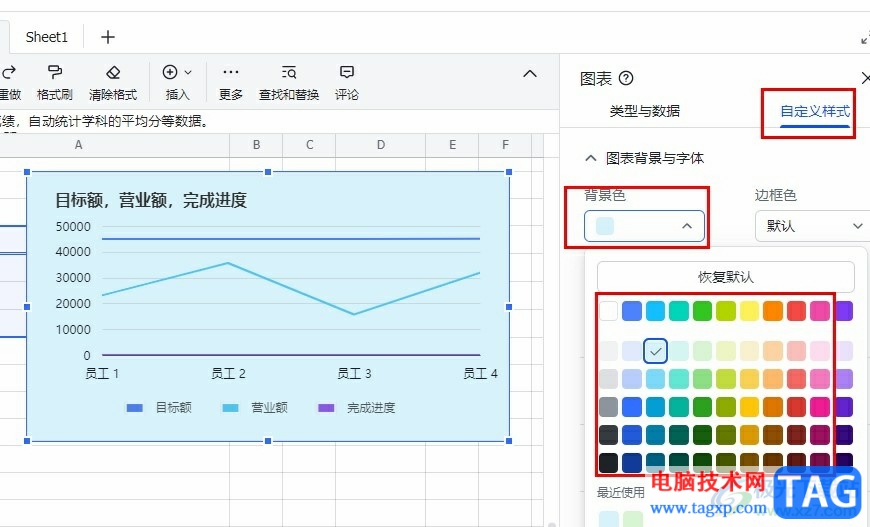870x527 pixels.
Task: Pick the teal green swatch in top row
Action: coord(679,311)
